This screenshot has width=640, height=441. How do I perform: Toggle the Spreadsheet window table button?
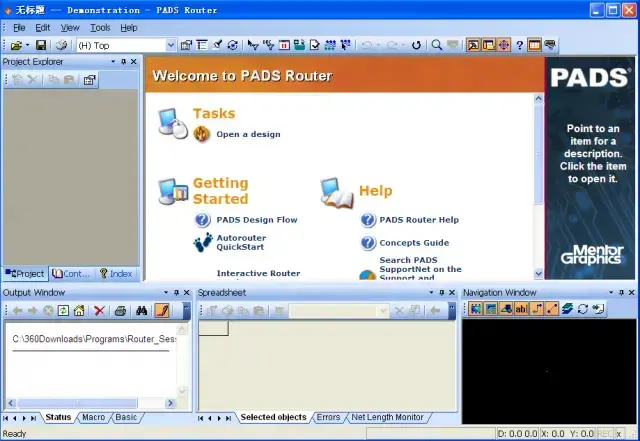(534, 45)
